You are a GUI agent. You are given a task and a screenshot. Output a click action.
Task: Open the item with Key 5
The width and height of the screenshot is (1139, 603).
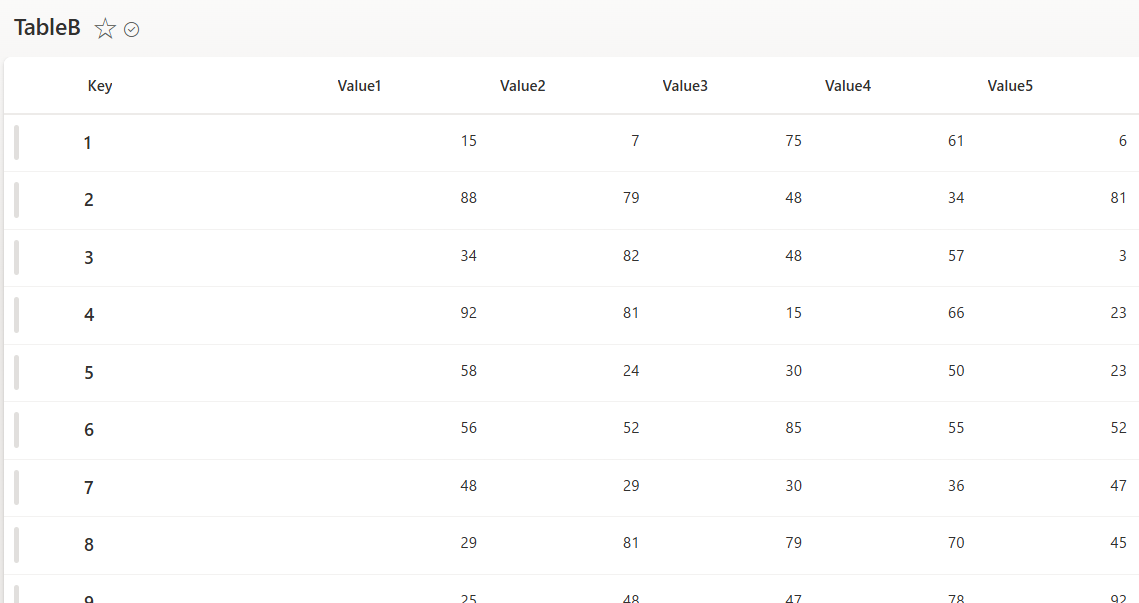tap(89, 373)
